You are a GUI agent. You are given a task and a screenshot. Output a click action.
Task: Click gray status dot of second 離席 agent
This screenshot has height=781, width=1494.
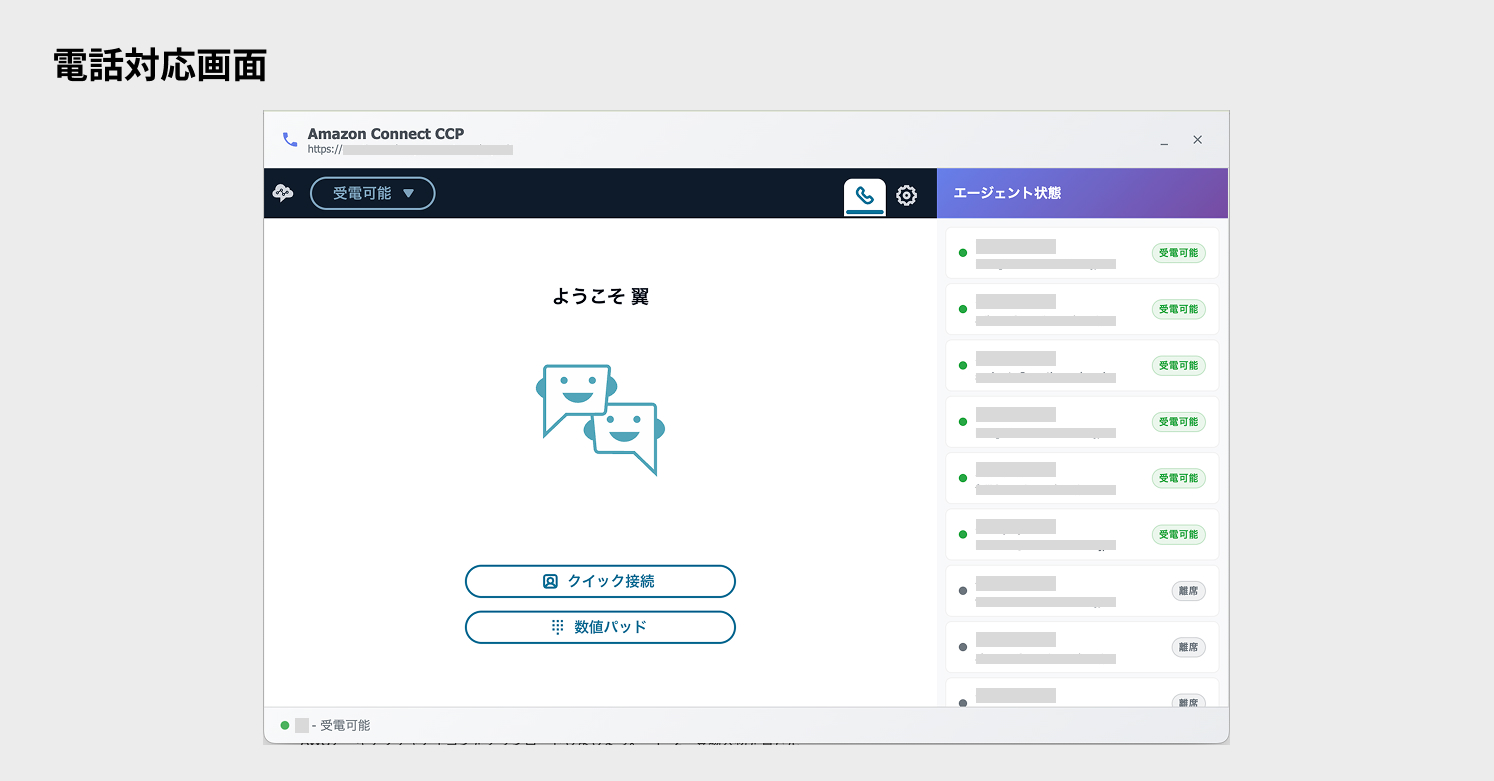click(963, 647)
